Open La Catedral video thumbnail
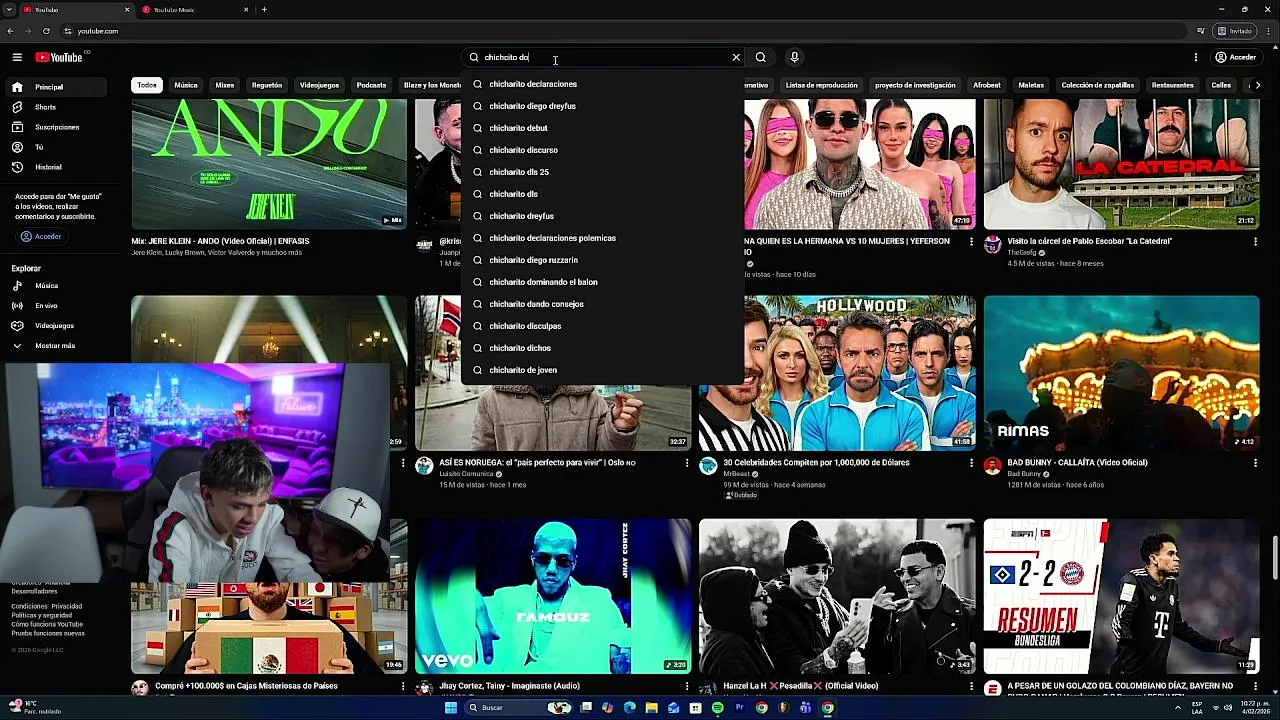1280x720 pixels. point(1121,164)
